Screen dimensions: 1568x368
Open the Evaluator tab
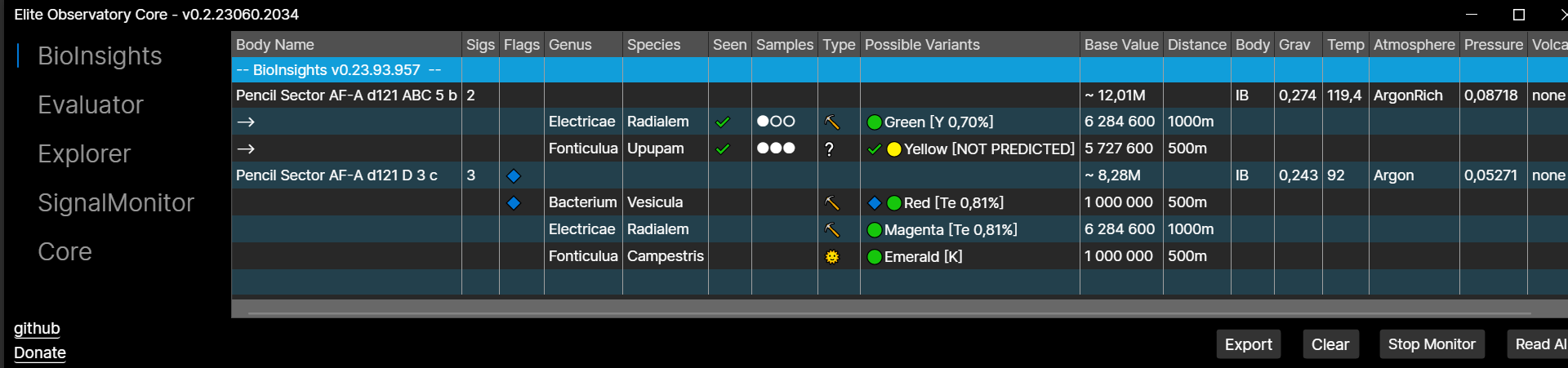pyautogui.click(x=91, y=104)
